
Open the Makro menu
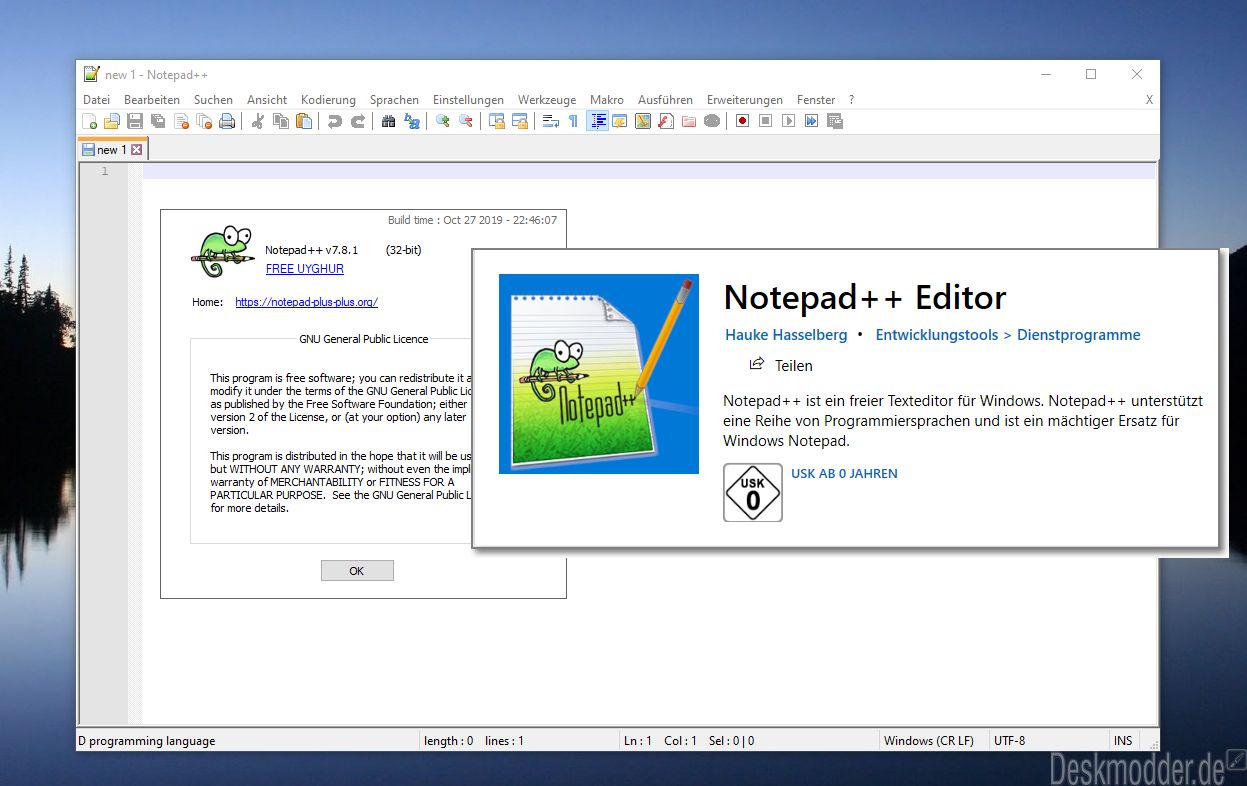click(607, 100)
